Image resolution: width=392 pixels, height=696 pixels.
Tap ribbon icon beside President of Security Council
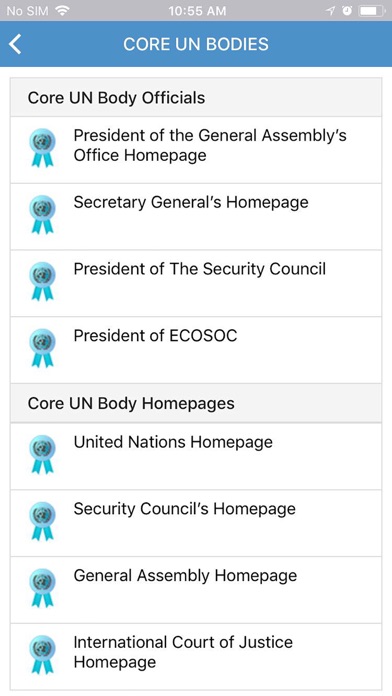[43, 281]
